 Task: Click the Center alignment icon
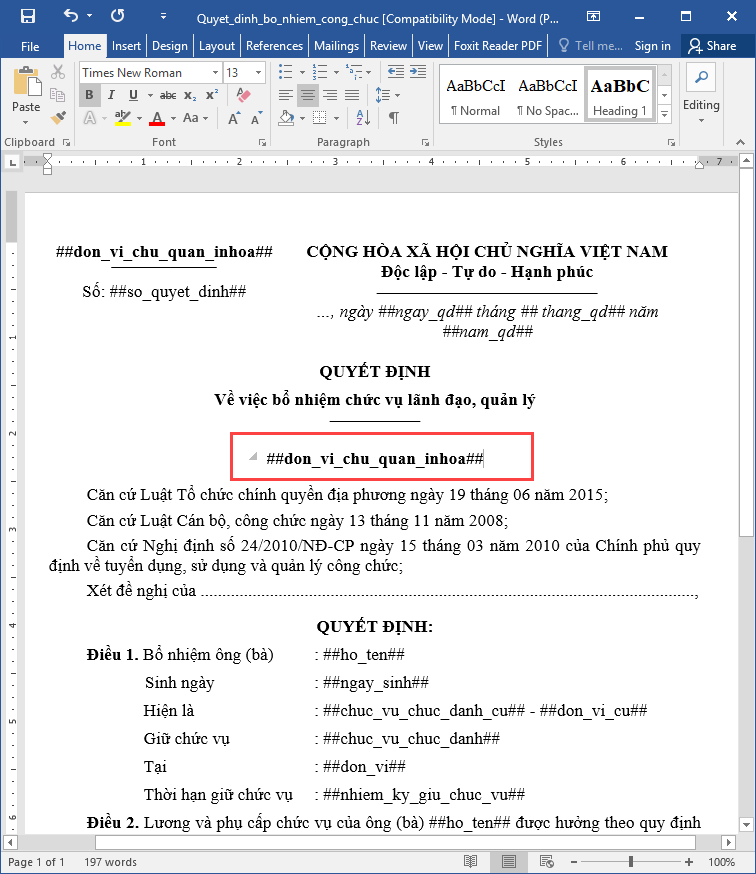(x=308, y=95)
